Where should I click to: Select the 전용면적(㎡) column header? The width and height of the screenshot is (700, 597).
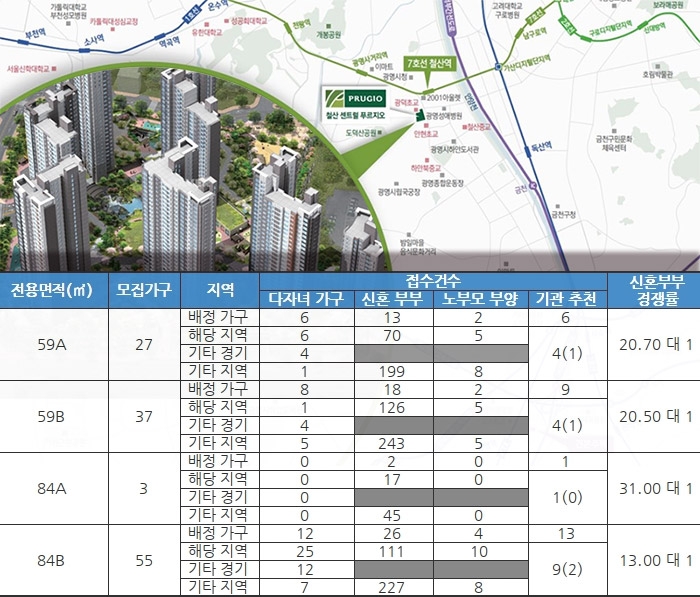click(x=51, y=291)
